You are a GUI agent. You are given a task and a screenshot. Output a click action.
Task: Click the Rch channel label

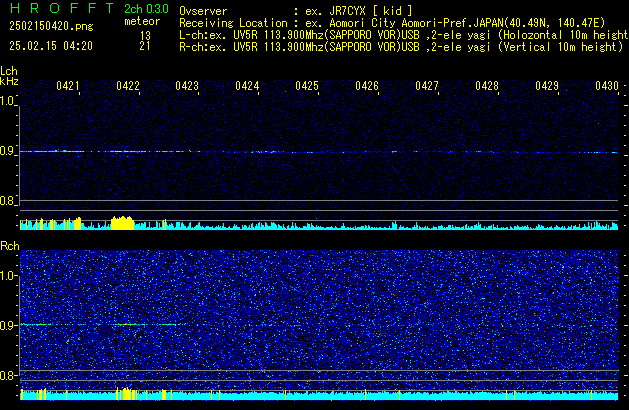click(10, 246)
